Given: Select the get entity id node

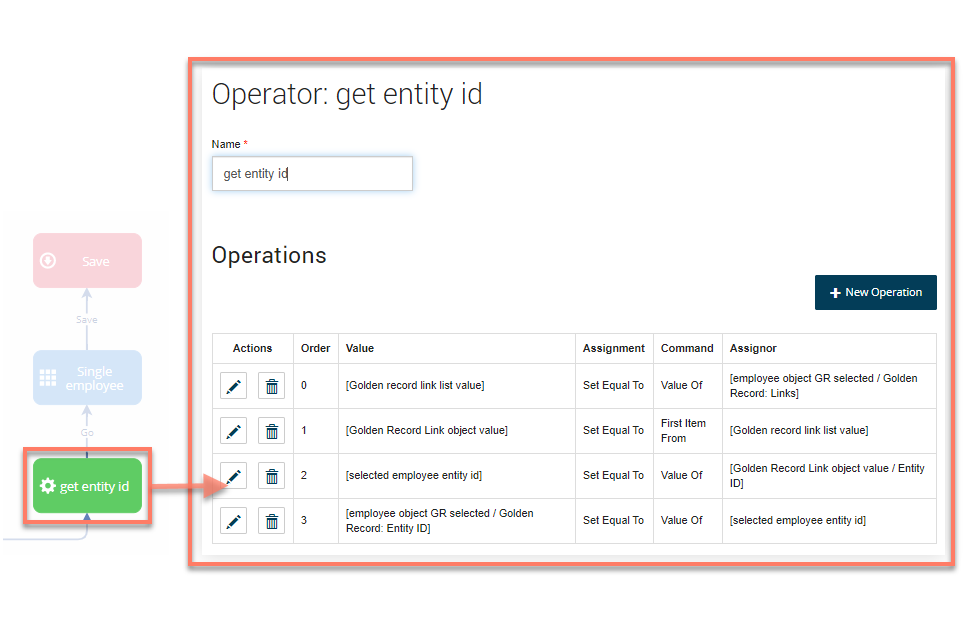Looking at the screenshot, I should tap(87, 486).
